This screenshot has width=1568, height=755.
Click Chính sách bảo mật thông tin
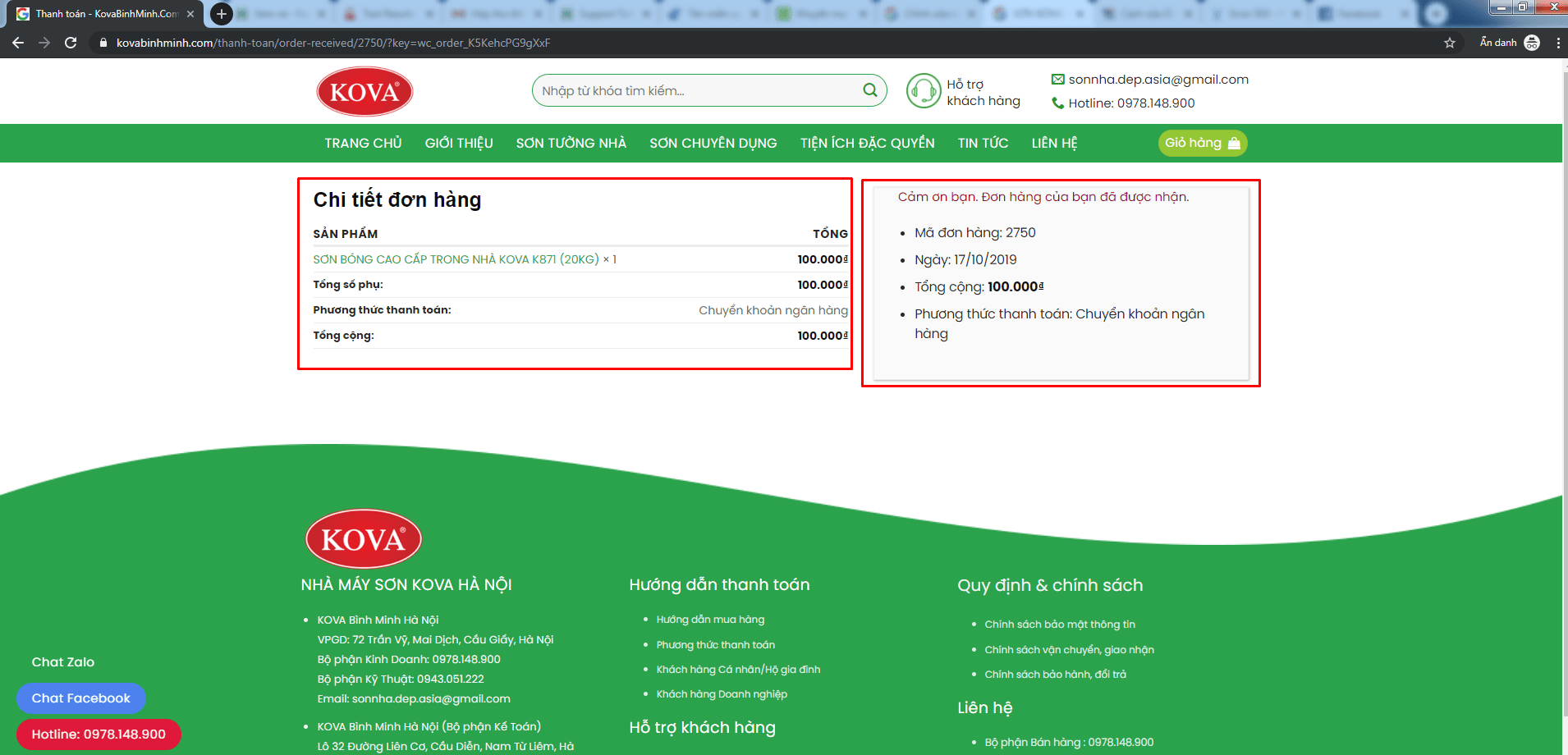point(1060,624)
